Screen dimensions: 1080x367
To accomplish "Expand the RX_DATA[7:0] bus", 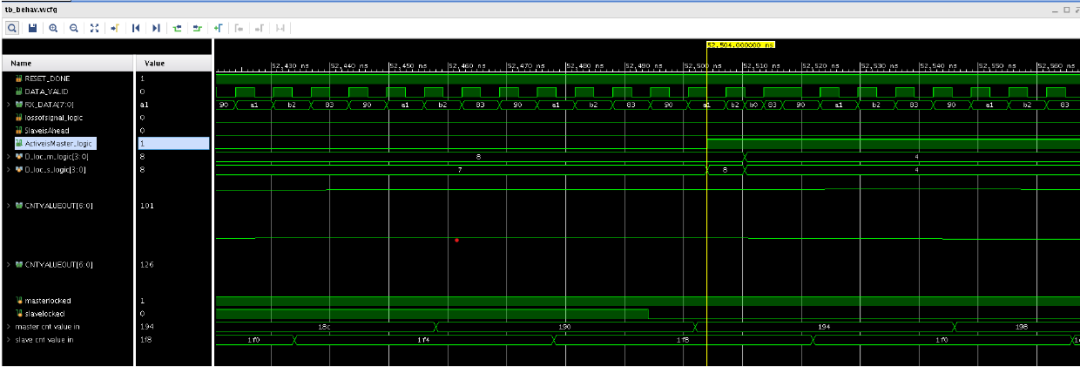I will pyautogui.click(x=8, y=104).
